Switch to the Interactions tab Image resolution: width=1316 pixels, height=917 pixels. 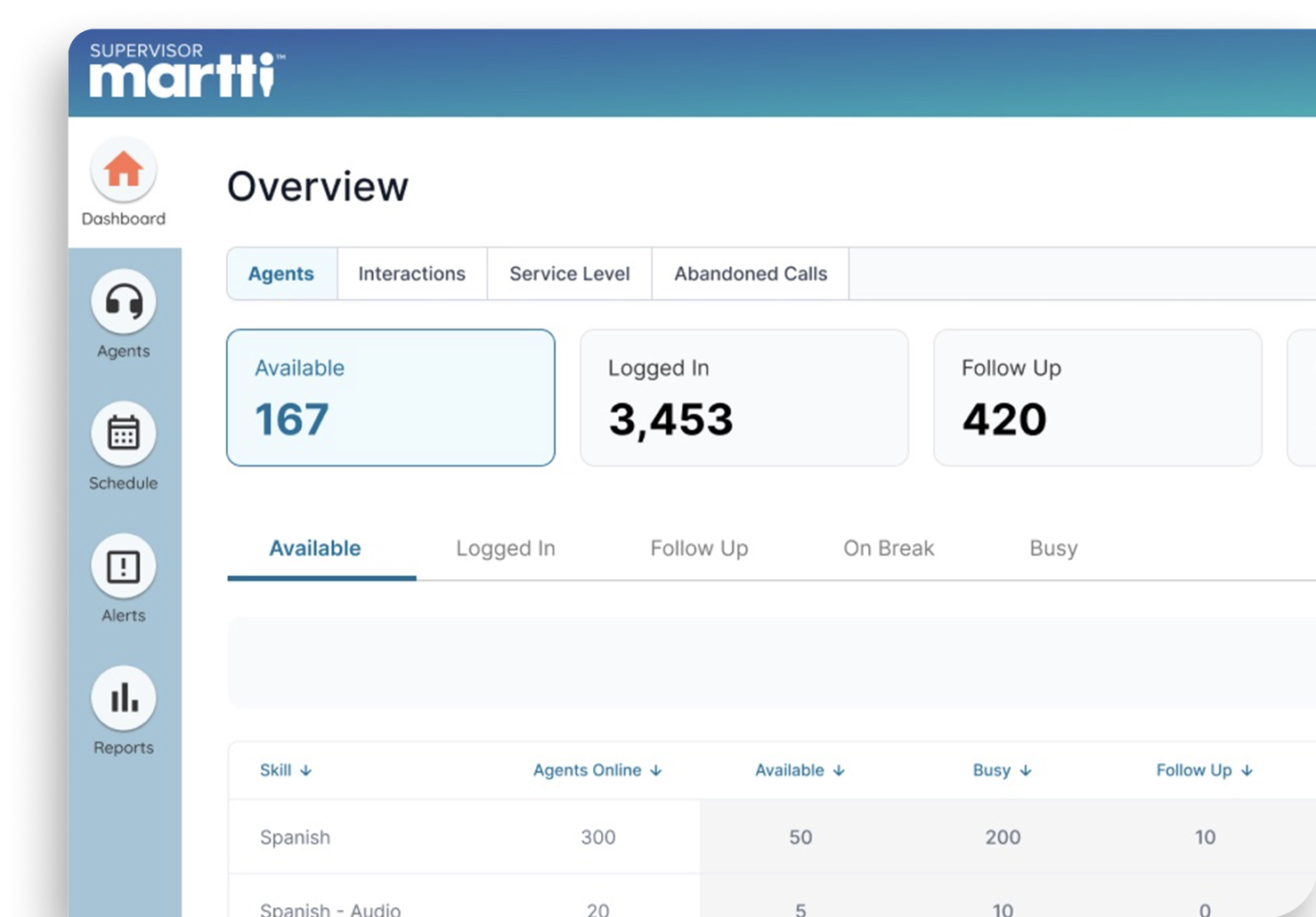pyautogui.click(x=411, y=273)
